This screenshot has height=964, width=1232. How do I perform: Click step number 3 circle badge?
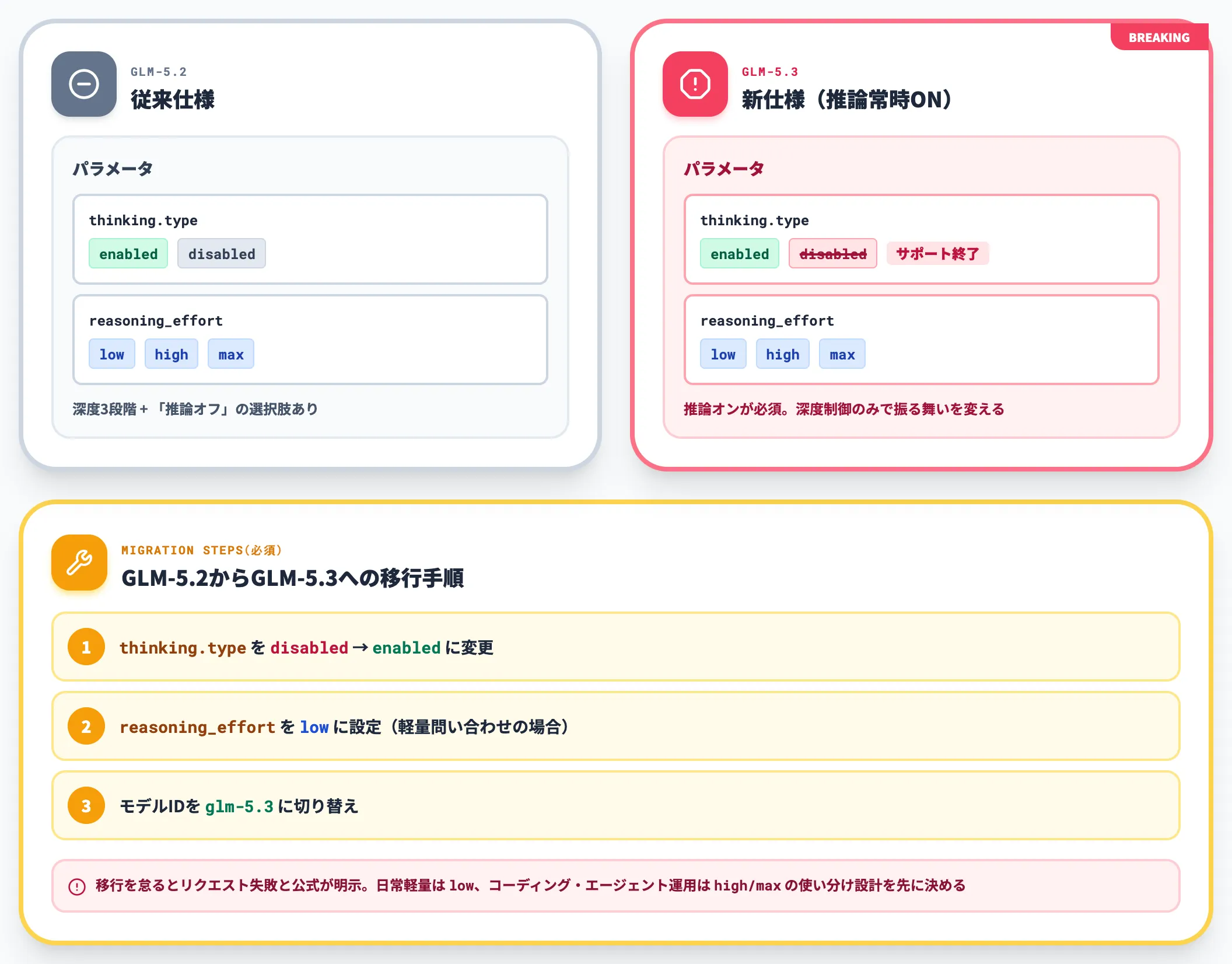[86, 805]
